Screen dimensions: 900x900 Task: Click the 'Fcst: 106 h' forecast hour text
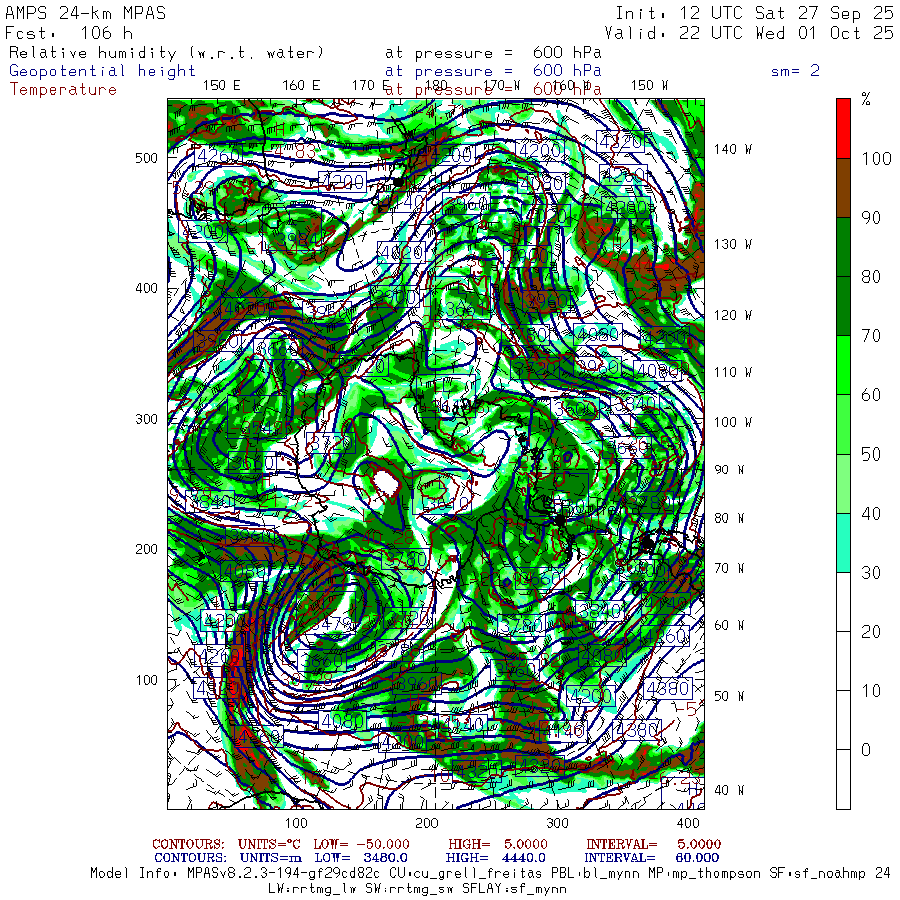point(69,32)
